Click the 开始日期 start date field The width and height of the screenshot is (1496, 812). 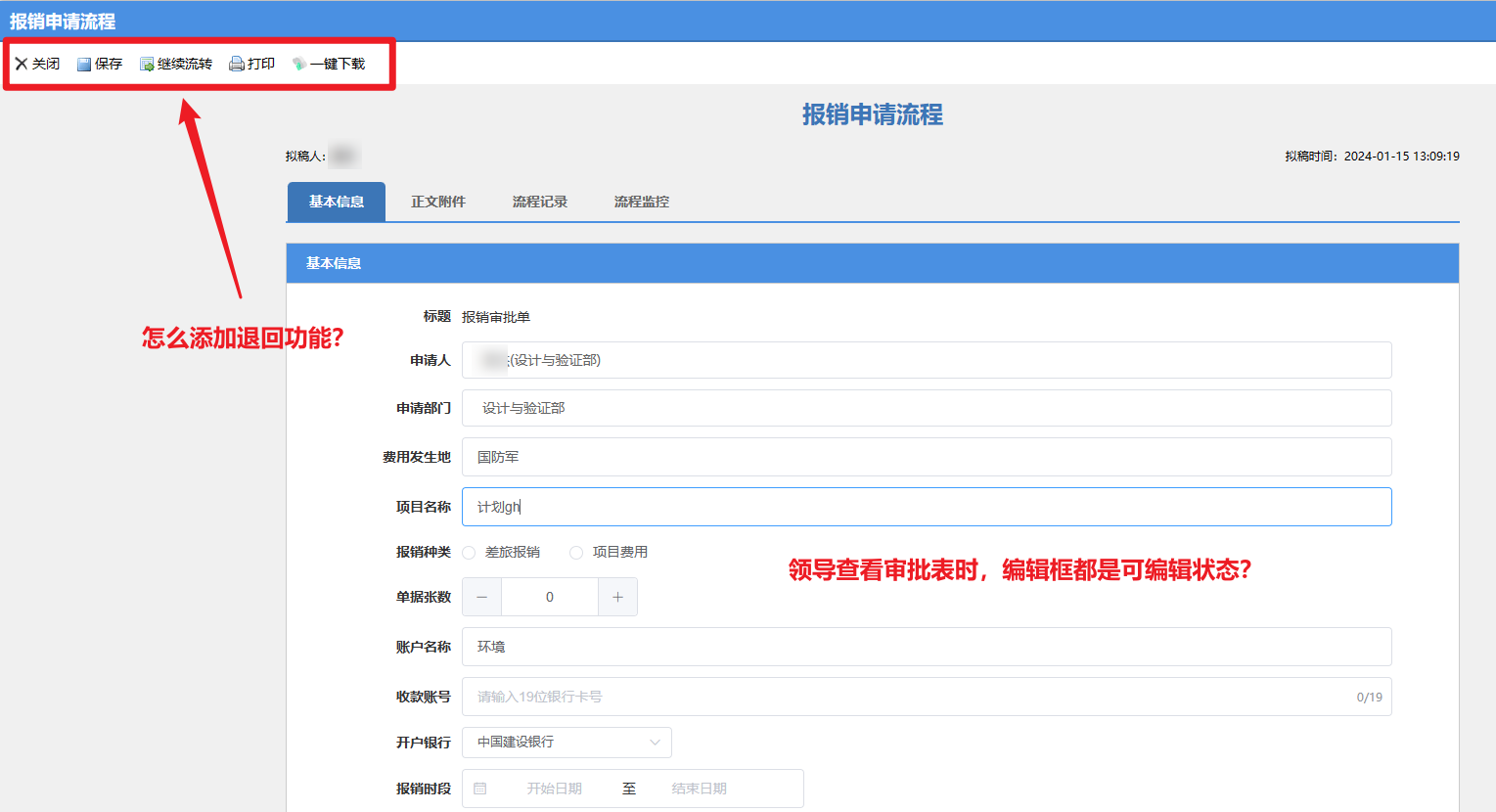[x=555, y=789]
